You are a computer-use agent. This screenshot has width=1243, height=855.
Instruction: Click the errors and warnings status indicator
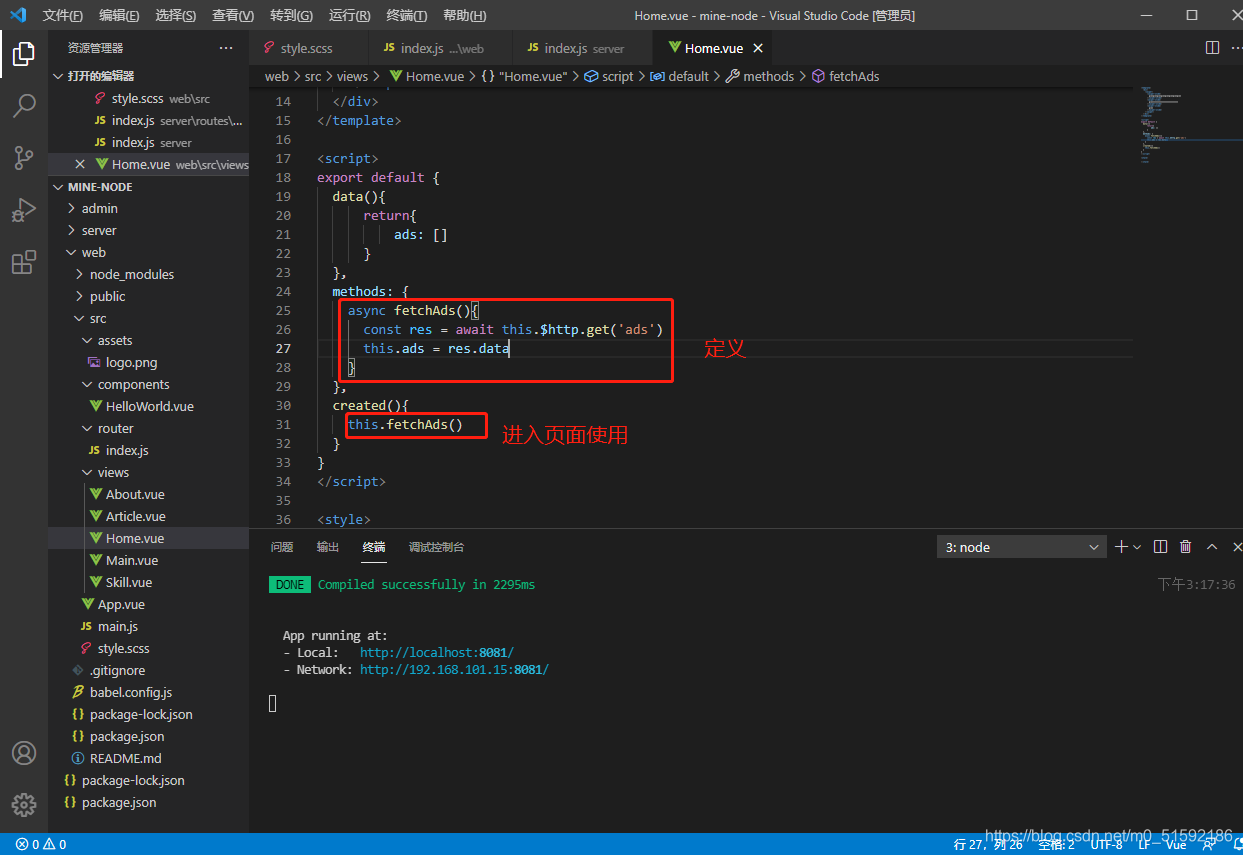[41, 844]
